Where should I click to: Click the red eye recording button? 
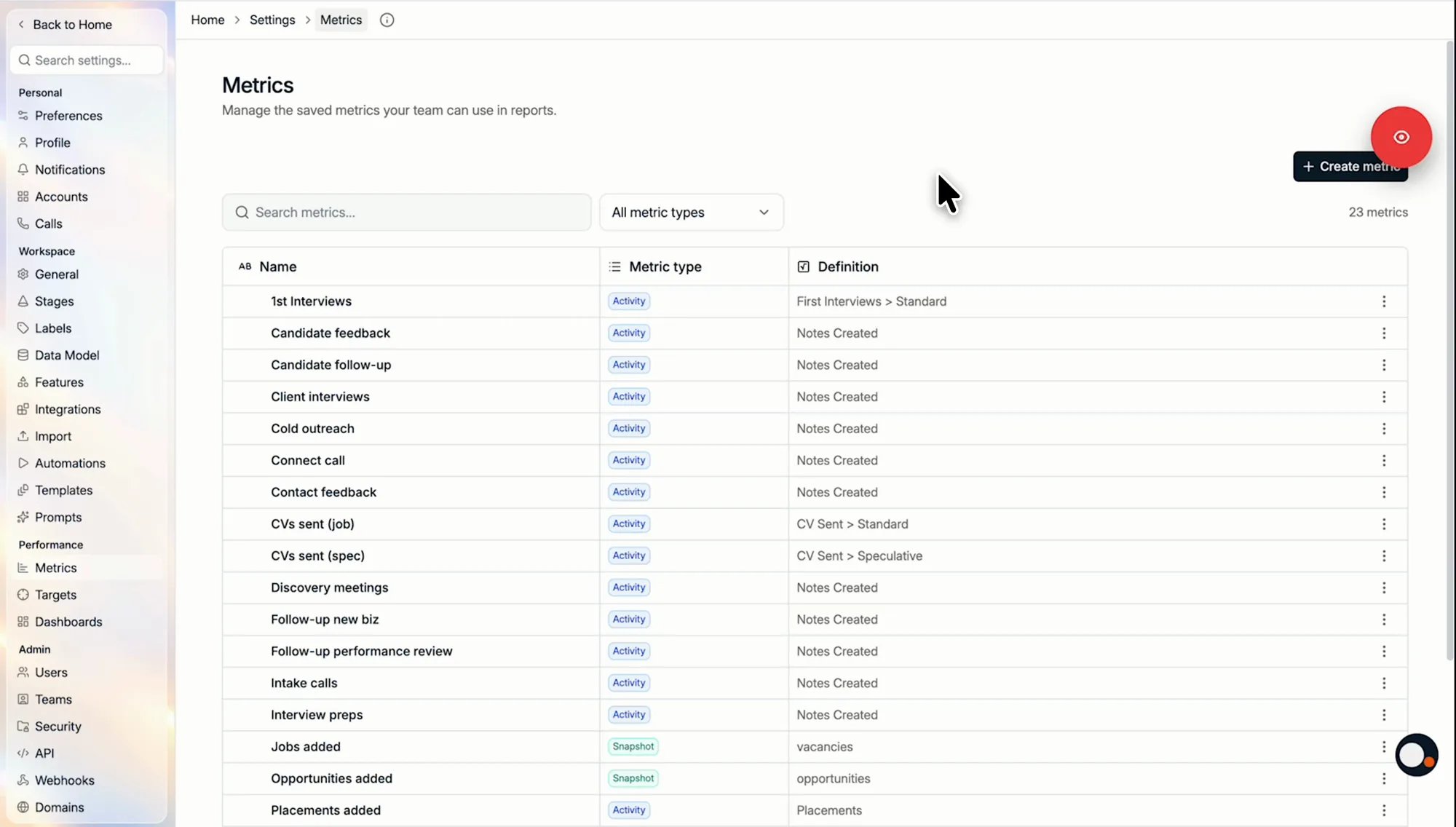tap(1401, 137)
